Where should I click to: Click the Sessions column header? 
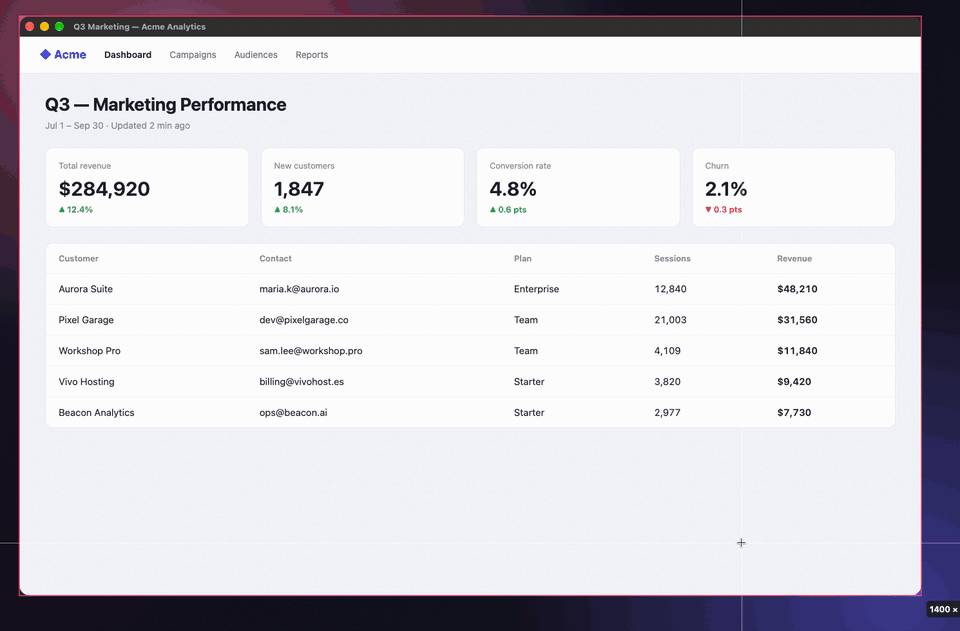coord(672,259)
